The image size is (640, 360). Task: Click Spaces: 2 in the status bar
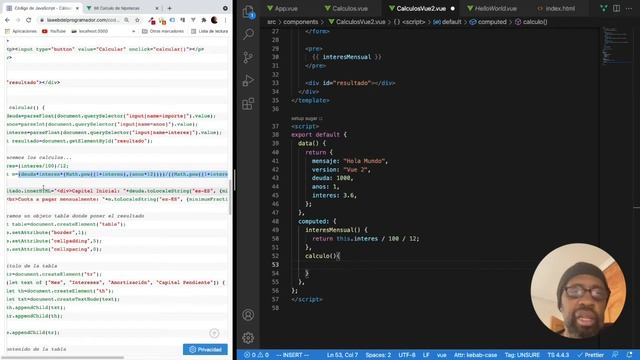click(x=378, y=355)
